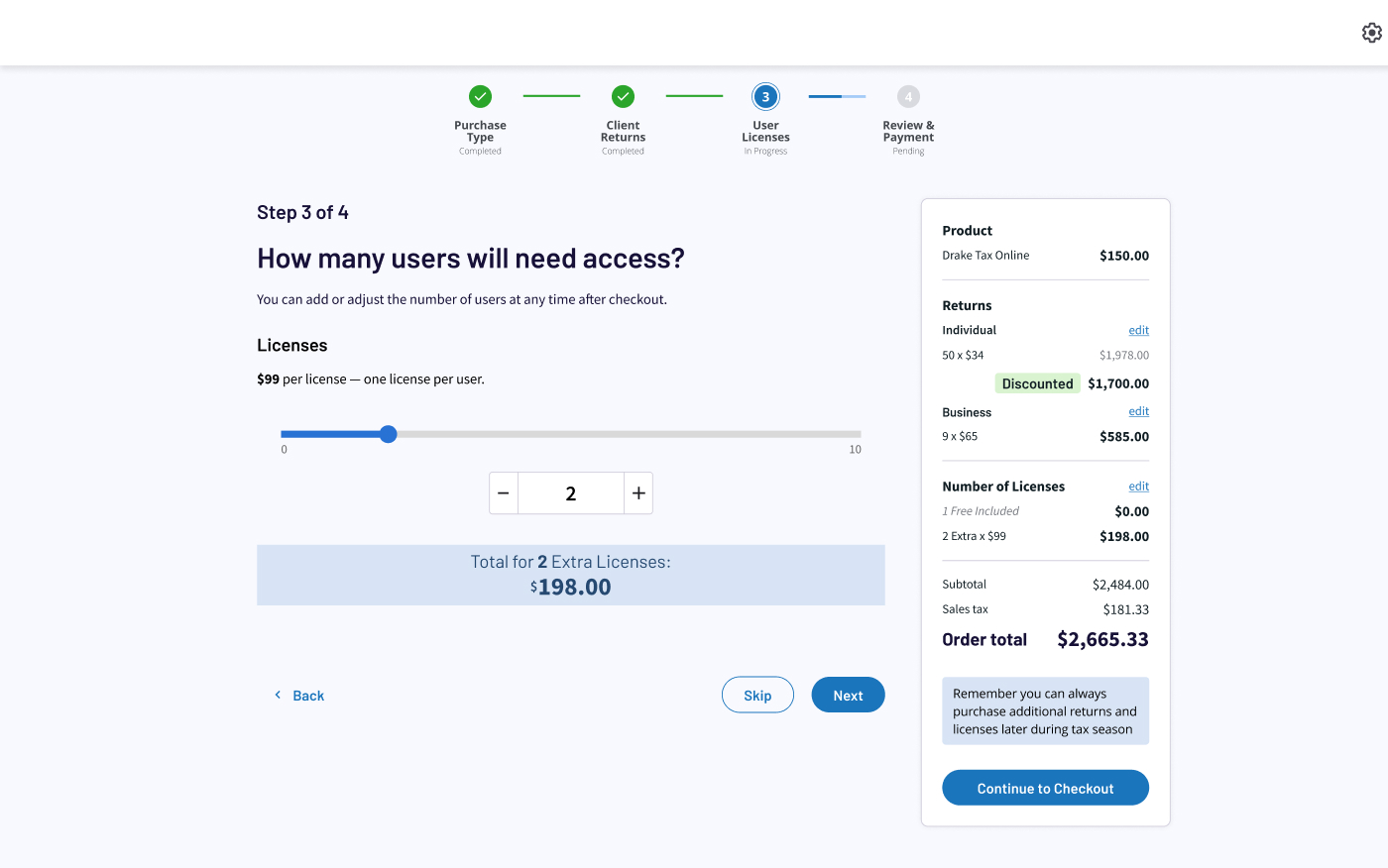Click the Client Returns step label

click(623, 132)
